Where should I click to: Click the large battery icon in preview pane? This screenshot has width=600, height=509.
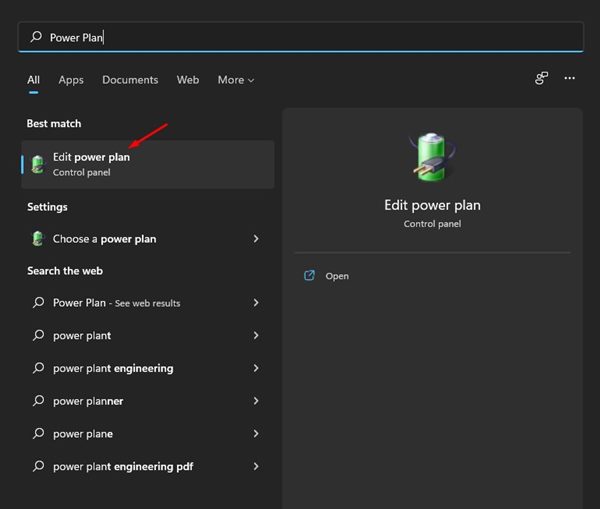(432, 157)
